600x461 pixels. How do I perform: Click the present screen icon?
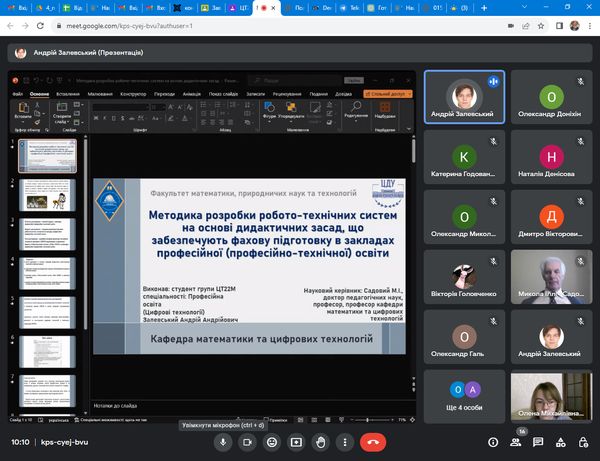[x=296, y=441]
